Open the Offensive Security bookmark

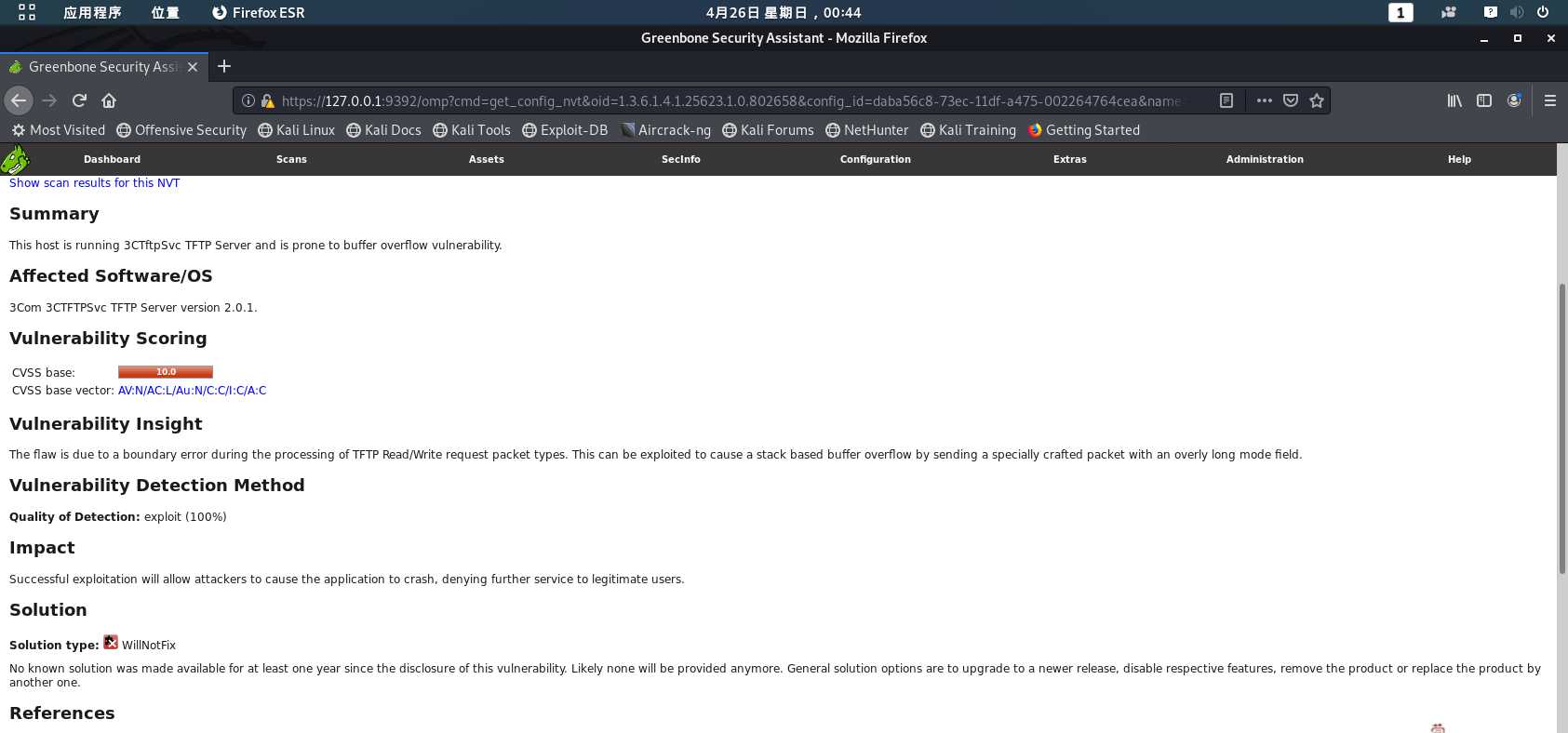pyautogui.click(x=181, y=130)
